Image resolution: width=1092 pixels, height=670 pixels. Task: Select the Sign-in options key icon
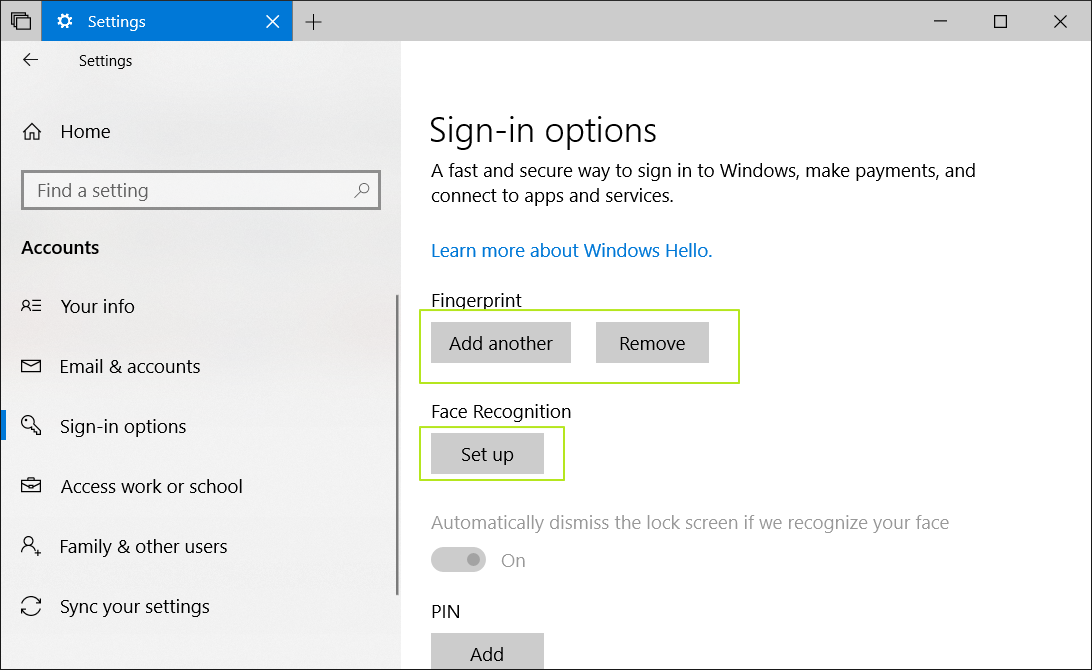(31, 426)
